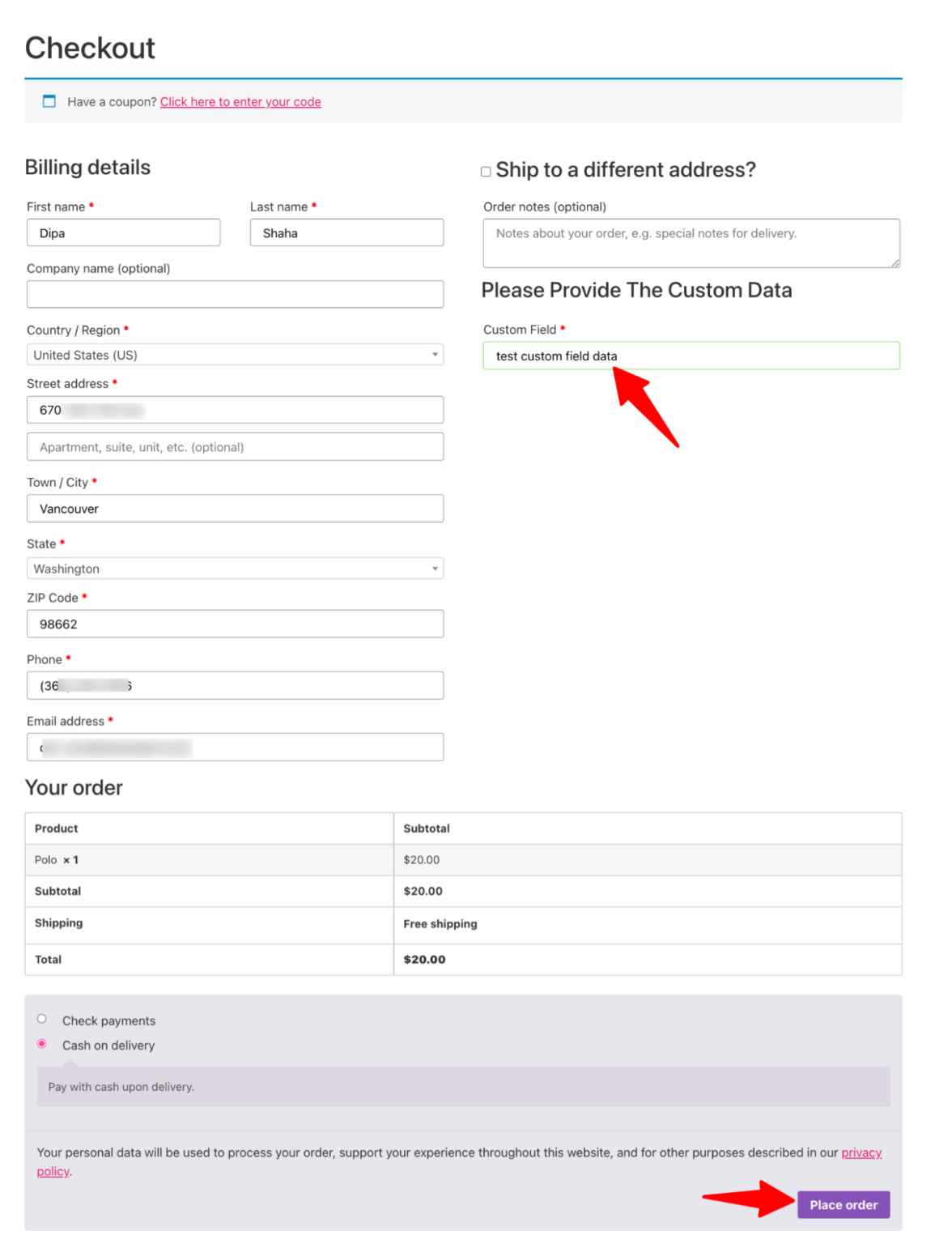This screenshot has height=1244, width=952.
Task: Focus the Phone number field
Action: (x=235, y=684)
